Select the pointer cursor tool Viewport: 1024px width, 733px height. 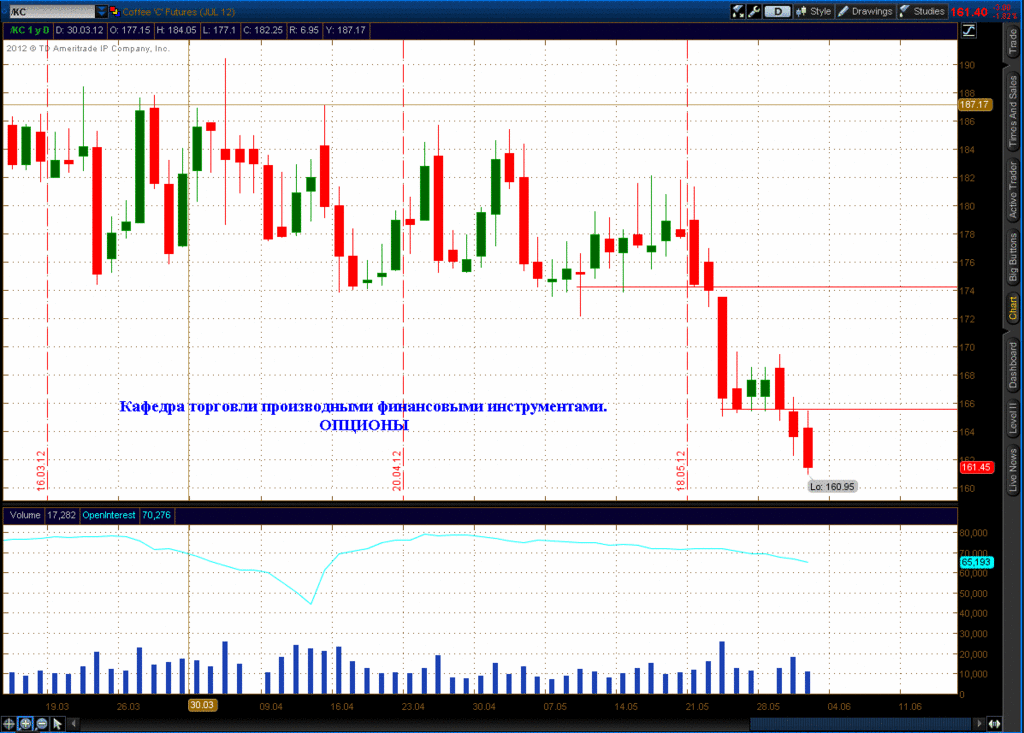tap(57, 723)
